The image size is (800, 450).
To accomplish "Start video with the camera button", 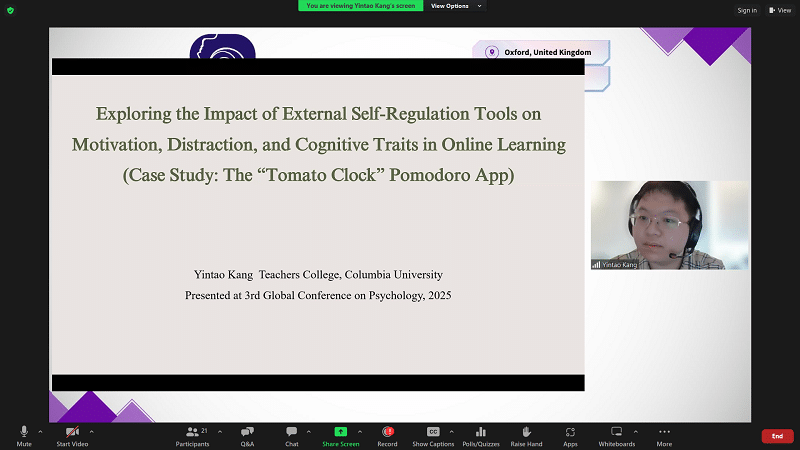I will pos(72,434).
